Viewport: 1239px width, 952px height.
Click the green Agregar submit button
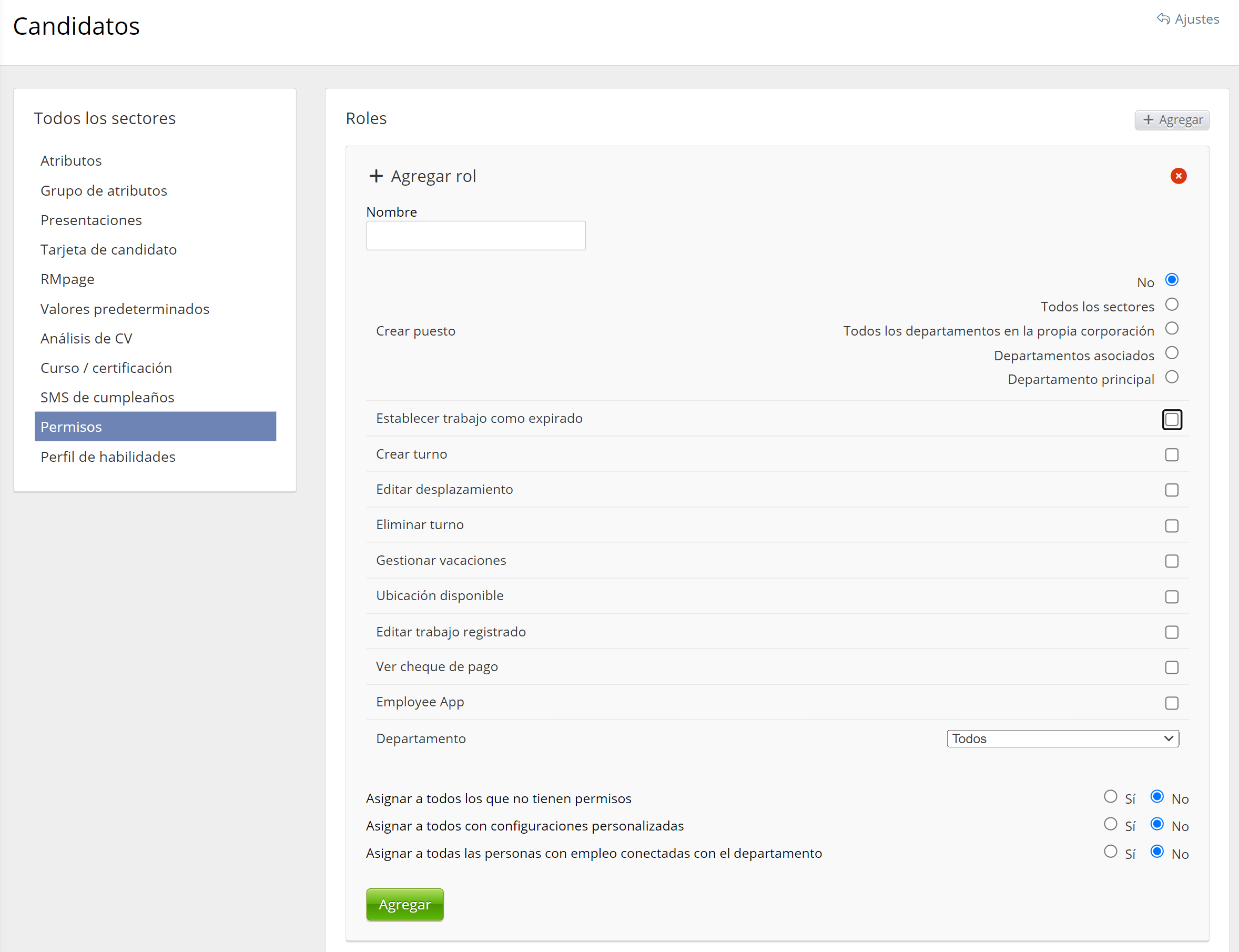click(x=404, y=905)
